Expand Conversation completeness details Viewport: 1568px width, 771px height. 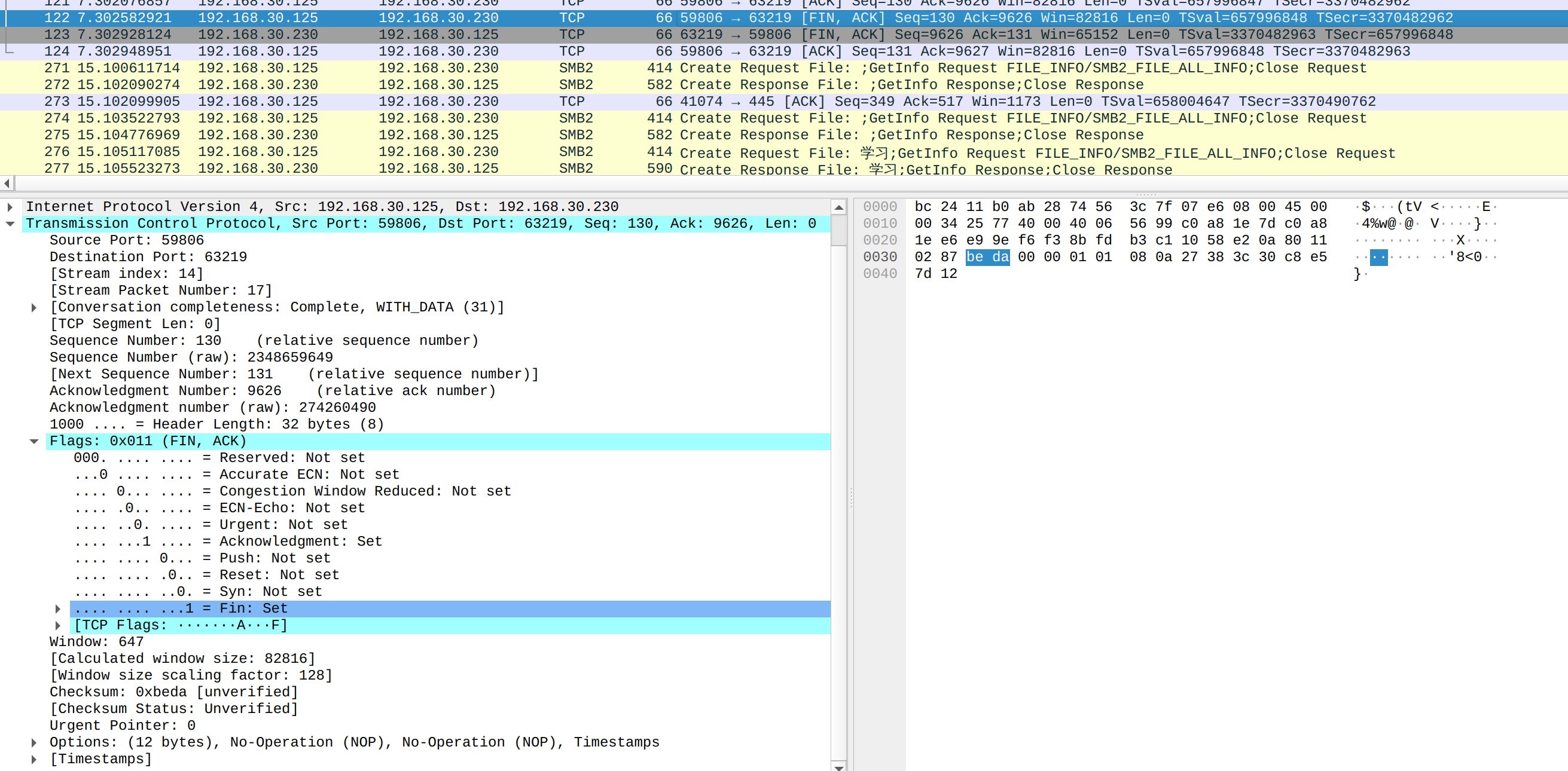[34, 307]
